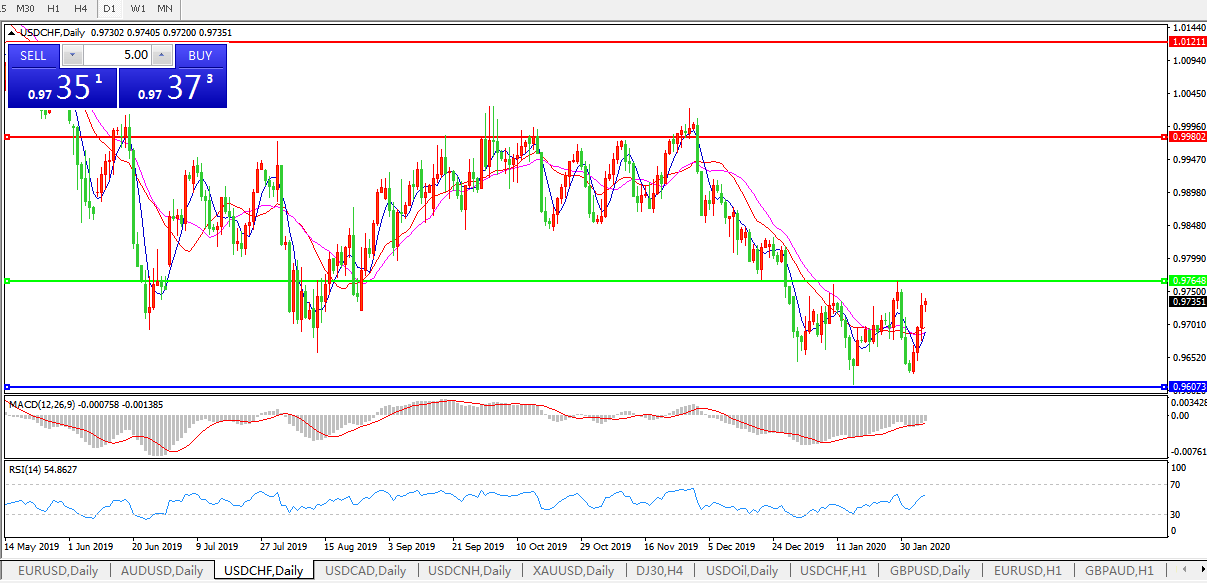Switch to M30 timeframe
This screenshot has height=583, width=1207.
(x=26, y=8)
